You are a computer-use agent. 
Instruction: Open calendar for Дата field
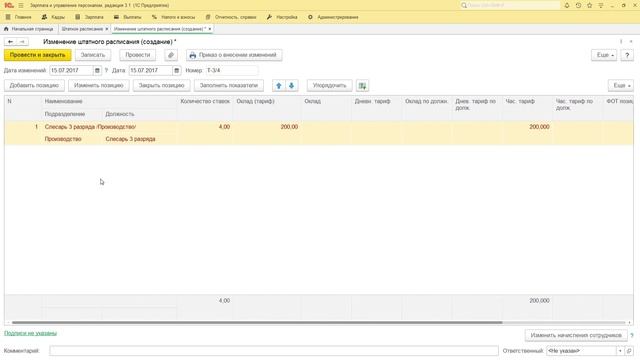coord(176,70)
